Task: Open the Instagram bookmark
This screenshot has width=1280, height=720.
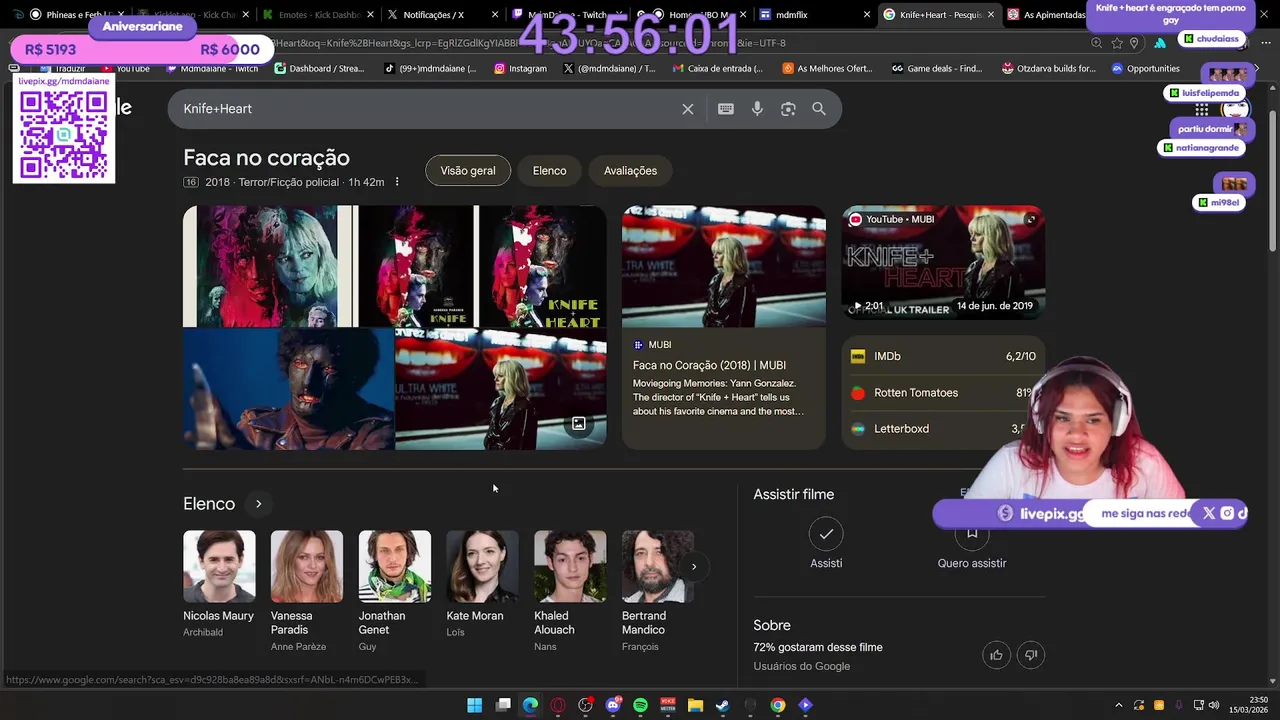Action: 520,69
